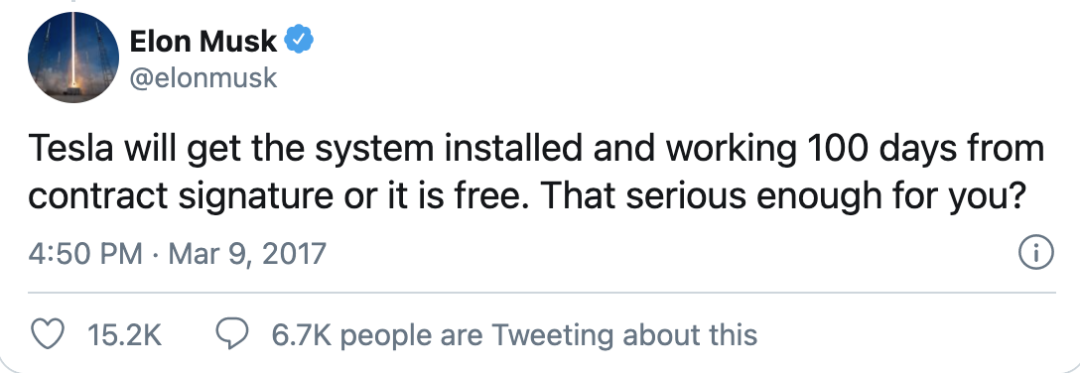Viewport: 1080px width, 373px height.
Task: Click the word 'Tesla' in tweet
Action: [70, 150]
